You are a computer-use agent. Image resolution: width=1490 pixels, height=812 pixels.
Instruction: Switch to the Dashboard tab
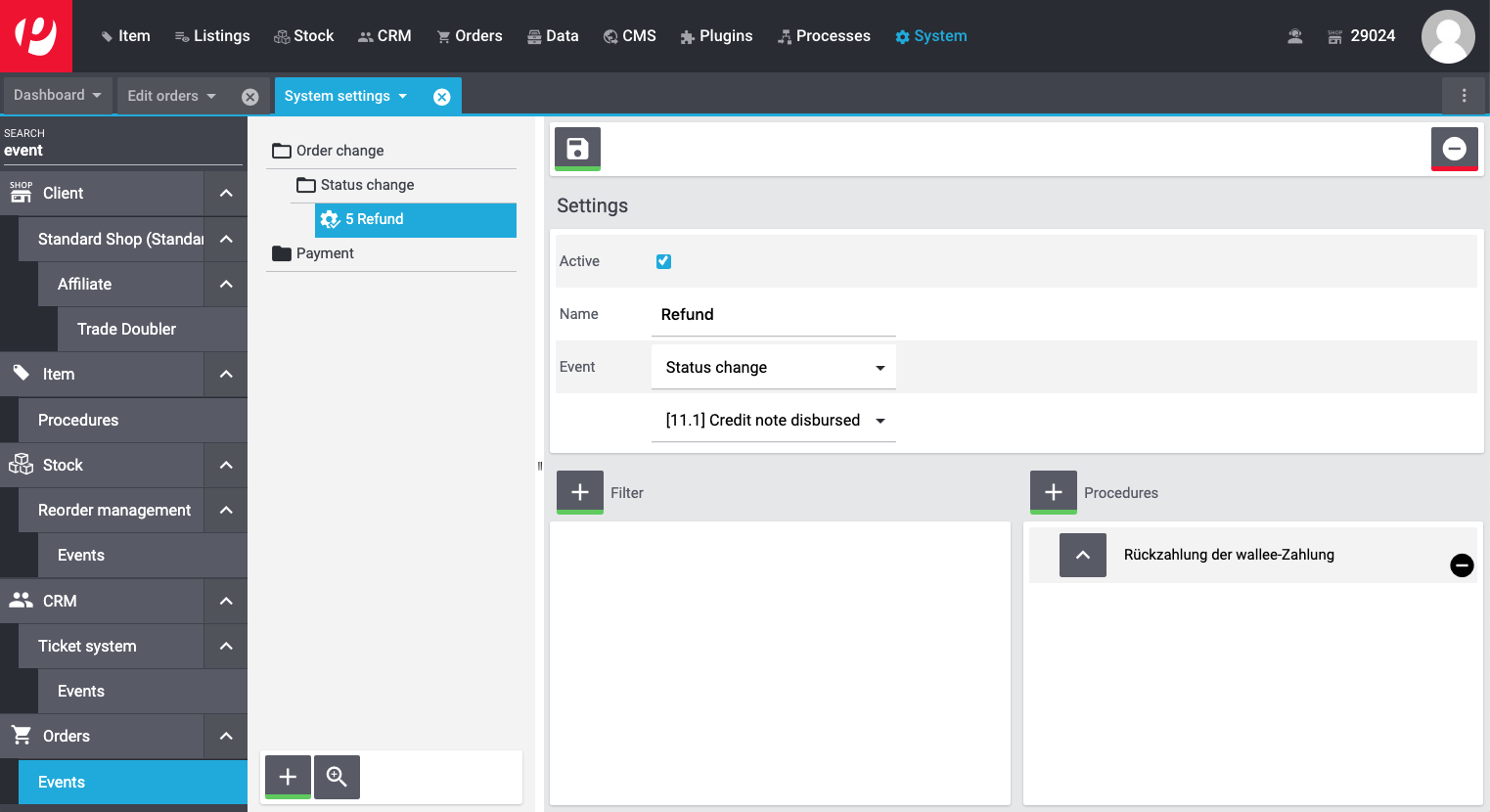click(x=57, y=96)
